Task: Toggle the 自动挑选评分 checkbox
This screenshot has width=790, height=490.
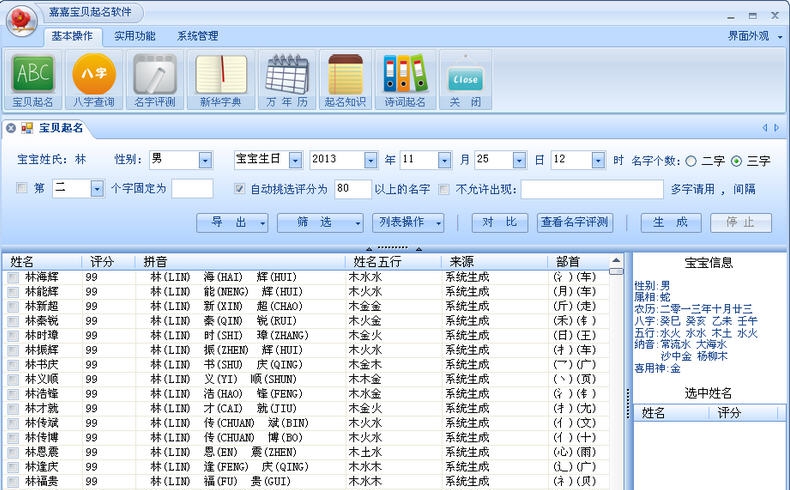Action: click(239, 189)
